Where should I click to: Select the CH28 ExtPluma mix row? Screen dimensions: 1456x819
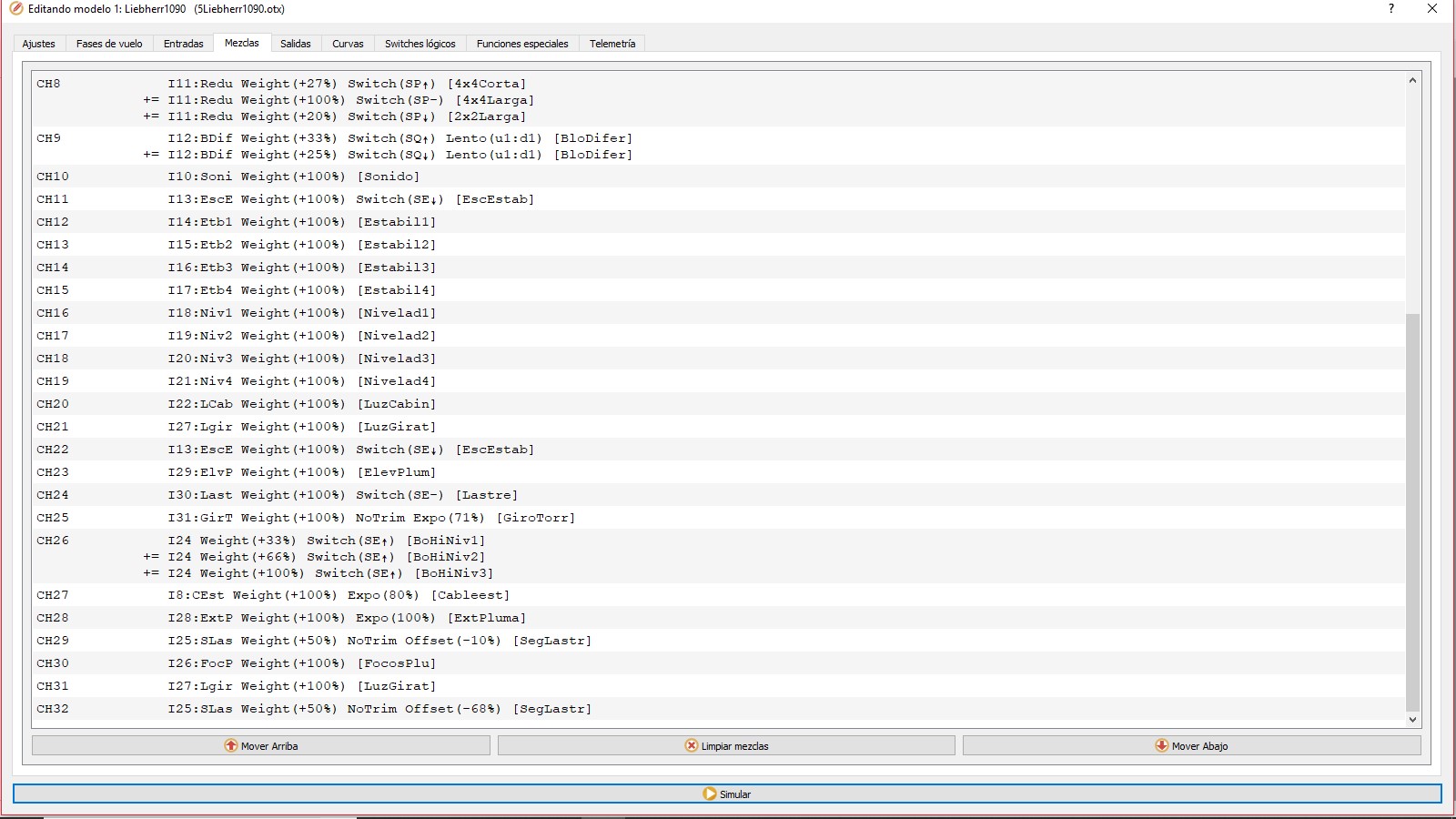click(347, 618)
